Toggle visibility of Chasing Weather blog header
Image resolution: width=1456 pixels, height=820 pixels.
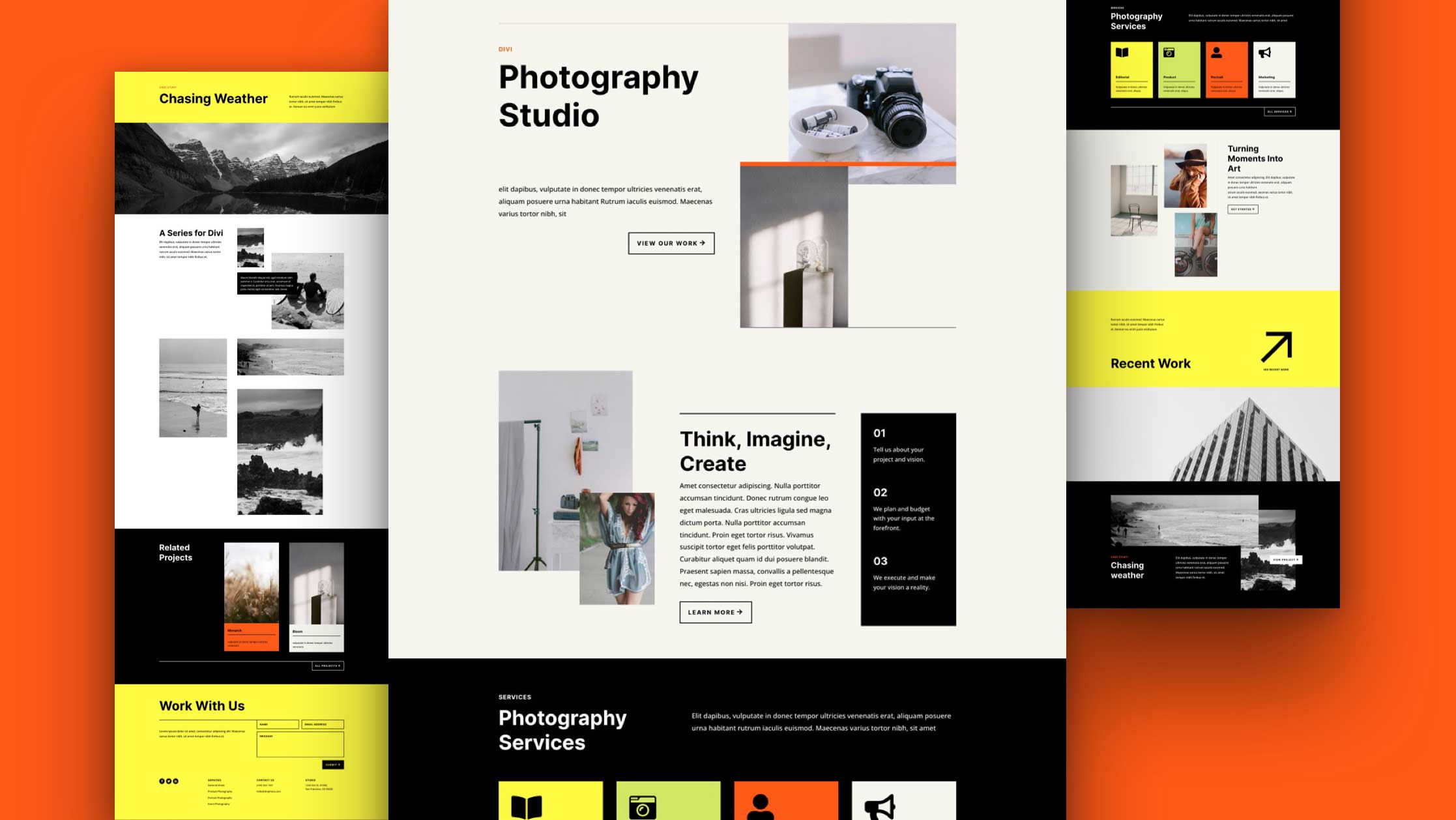tap(213, 98)
